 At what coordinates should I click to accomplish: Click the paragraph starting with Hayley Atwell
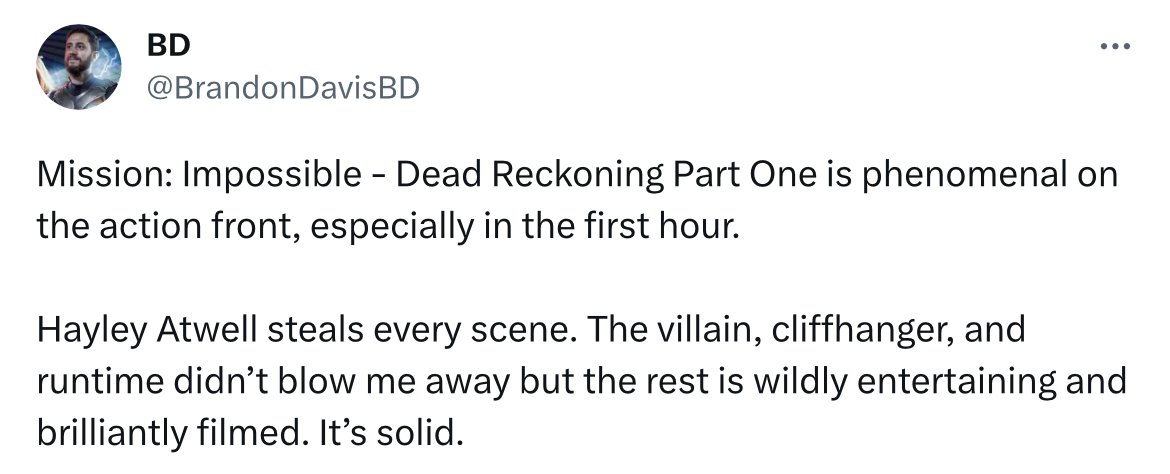pos(580,381)
